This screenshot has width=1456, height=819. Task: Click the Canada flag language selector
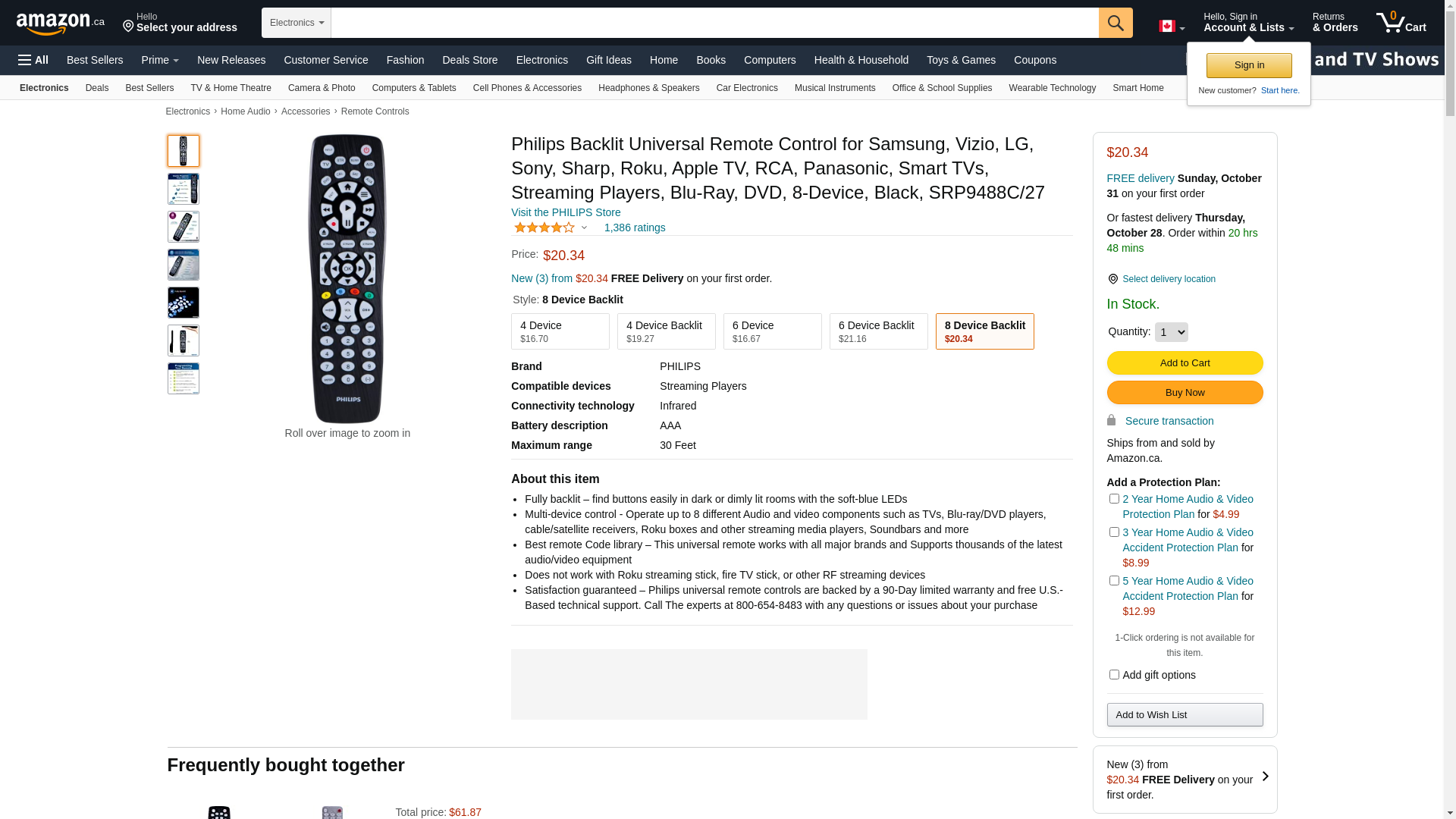click(x=1171, y=27)
